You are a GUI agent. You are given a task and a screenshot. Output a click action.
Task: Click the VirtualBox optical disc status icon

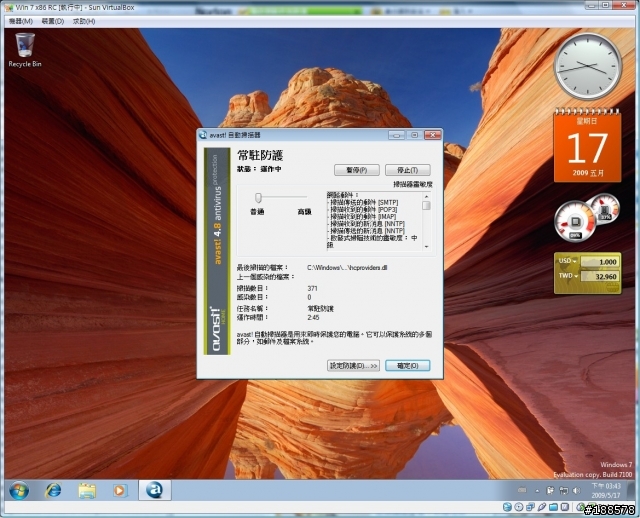[519, 507]
